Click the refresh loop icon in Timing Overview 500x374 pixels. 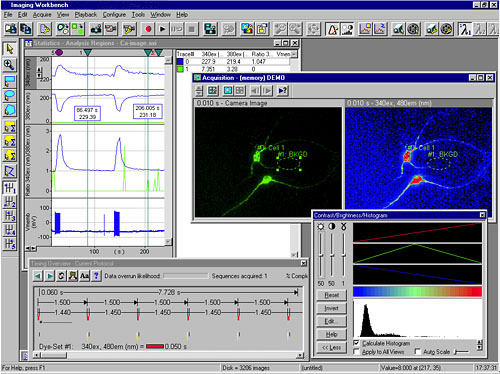coord(61,276)
